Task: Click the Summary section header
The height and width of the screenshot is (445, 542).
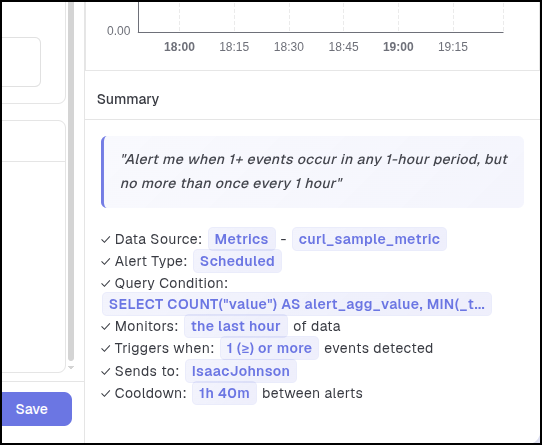Action: 128,99
